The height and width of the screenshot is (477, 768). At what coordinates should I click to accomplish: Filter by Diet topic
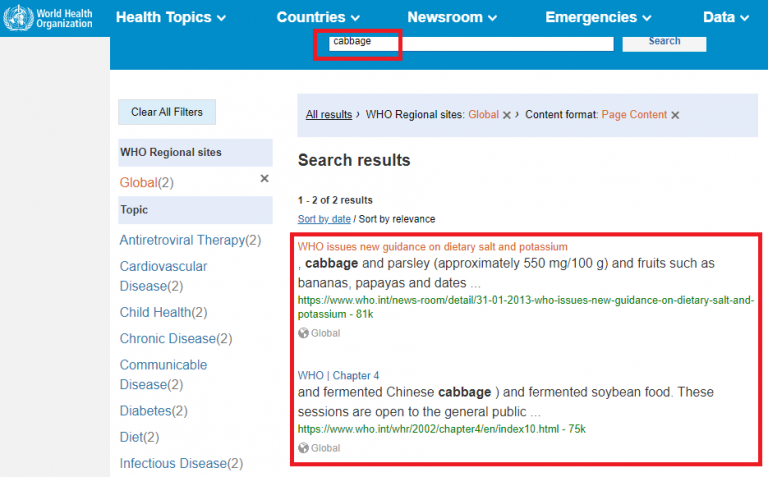(139, 437)
